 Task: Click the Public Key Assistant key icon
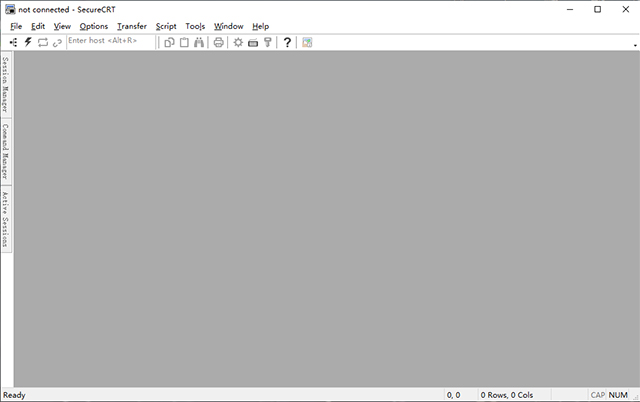pos(268,42)
